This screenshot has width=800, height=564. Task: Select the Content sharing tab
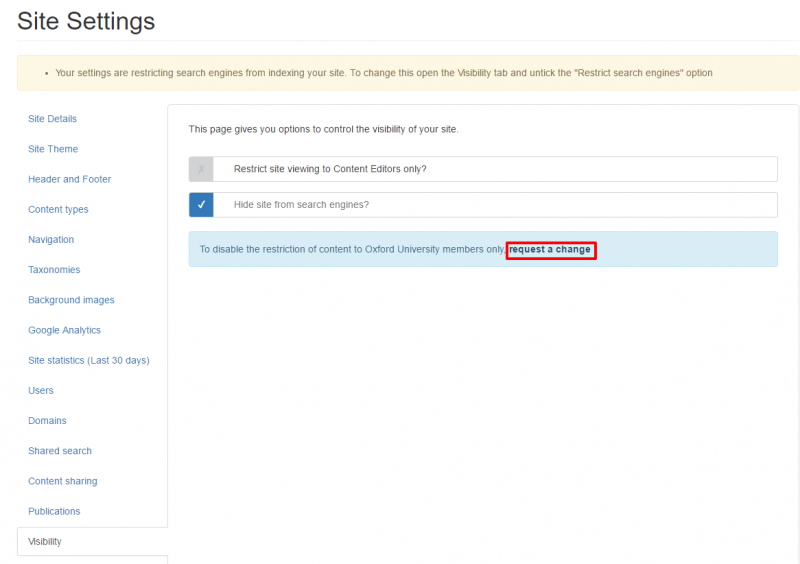62,481
